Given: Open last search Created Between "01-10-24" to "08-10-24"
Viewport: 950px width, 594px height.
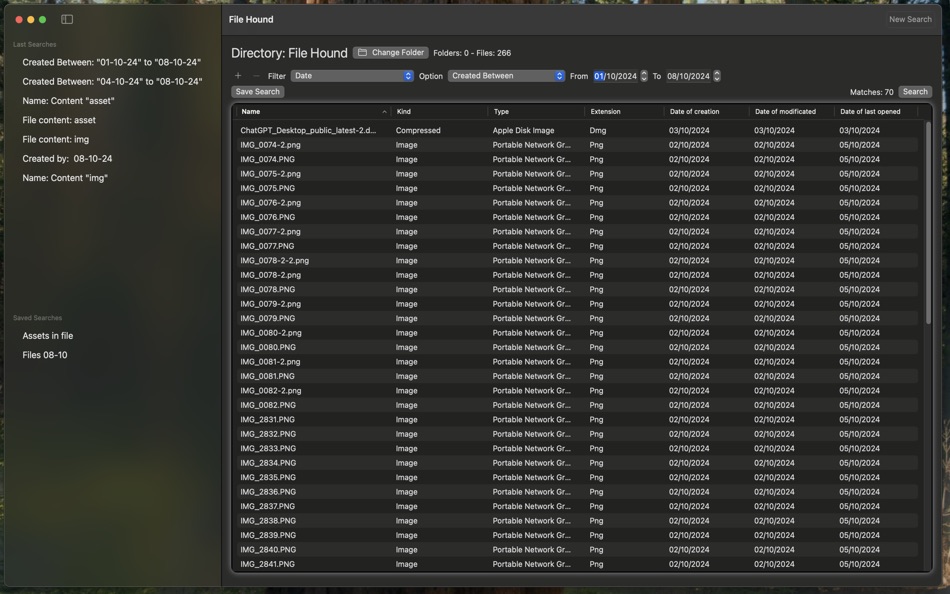Looking at the screenshot, I should (111, 62).
